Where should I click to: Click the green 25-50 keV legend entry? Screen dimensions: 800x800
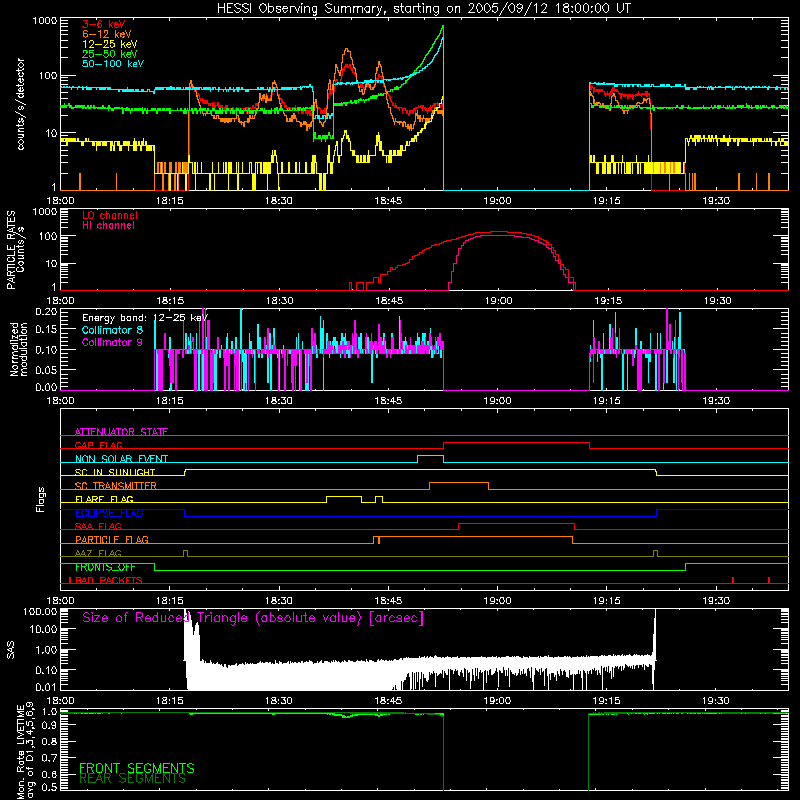click(110, 54)
